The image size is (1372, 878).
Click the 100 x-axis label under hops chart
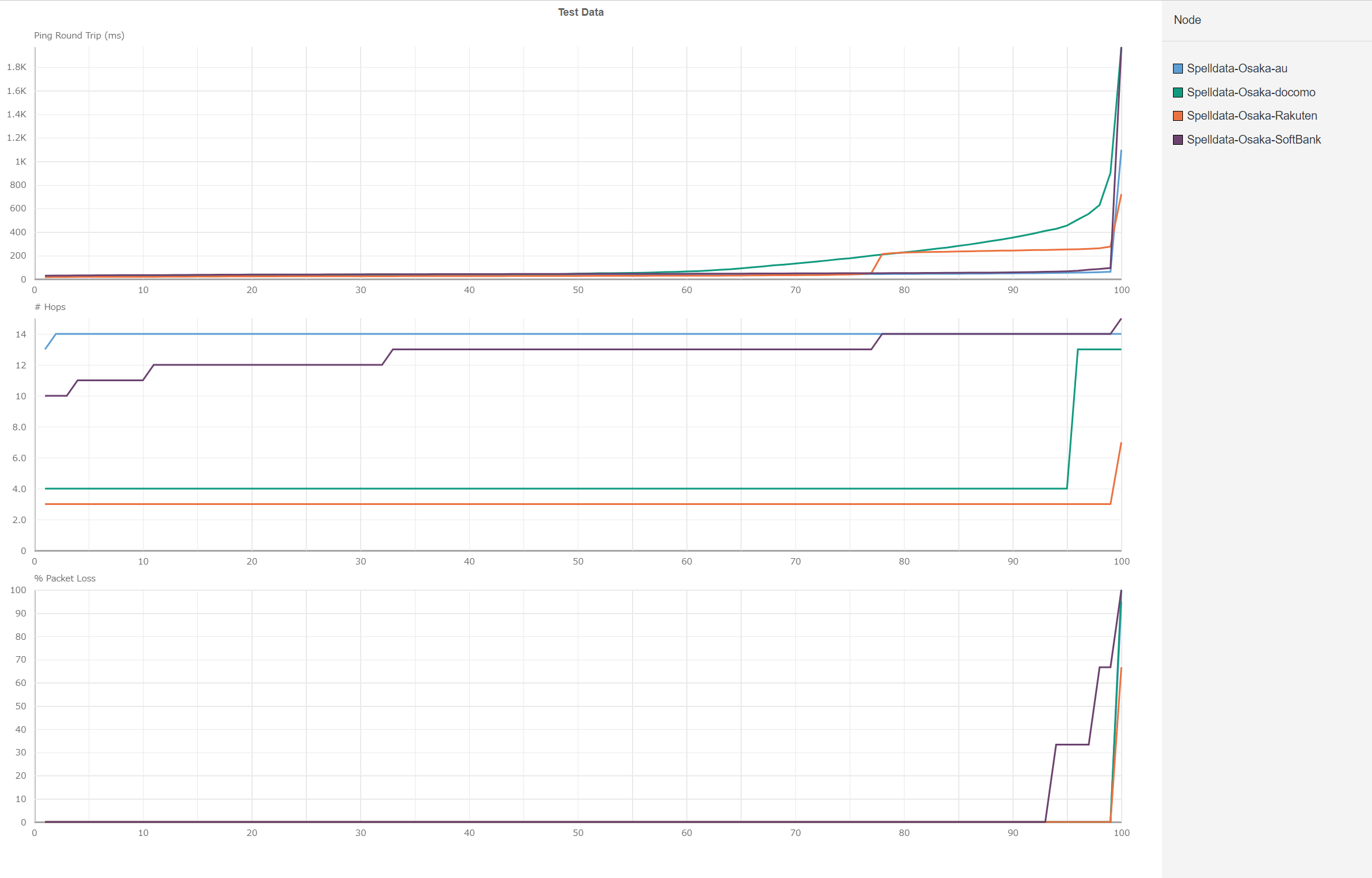(1121, 562)
